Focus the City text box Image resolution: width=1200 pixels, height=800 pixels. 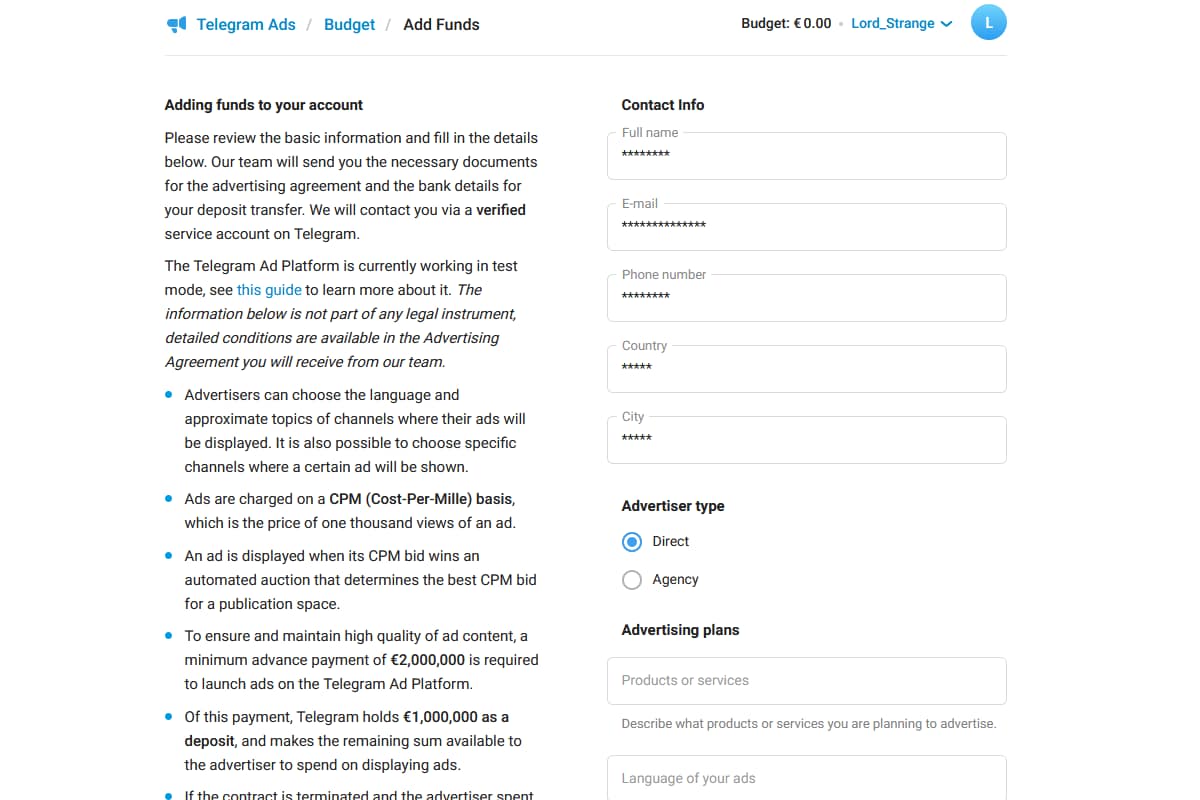pyautogui.click(x=806, y=440)
